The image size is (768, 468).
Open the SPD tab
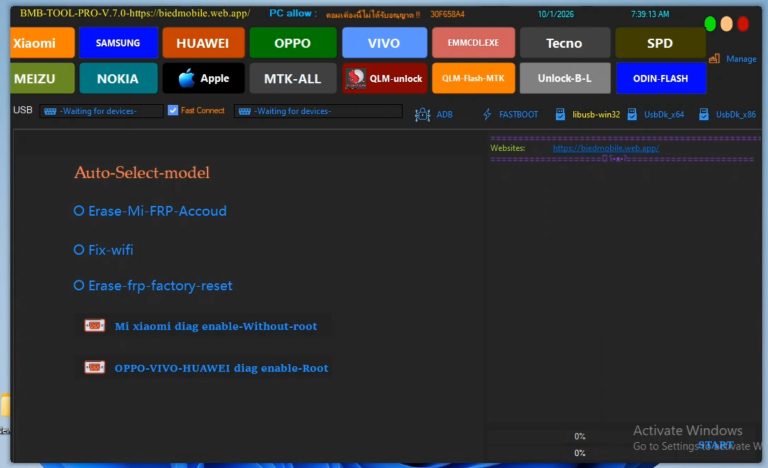660,43
